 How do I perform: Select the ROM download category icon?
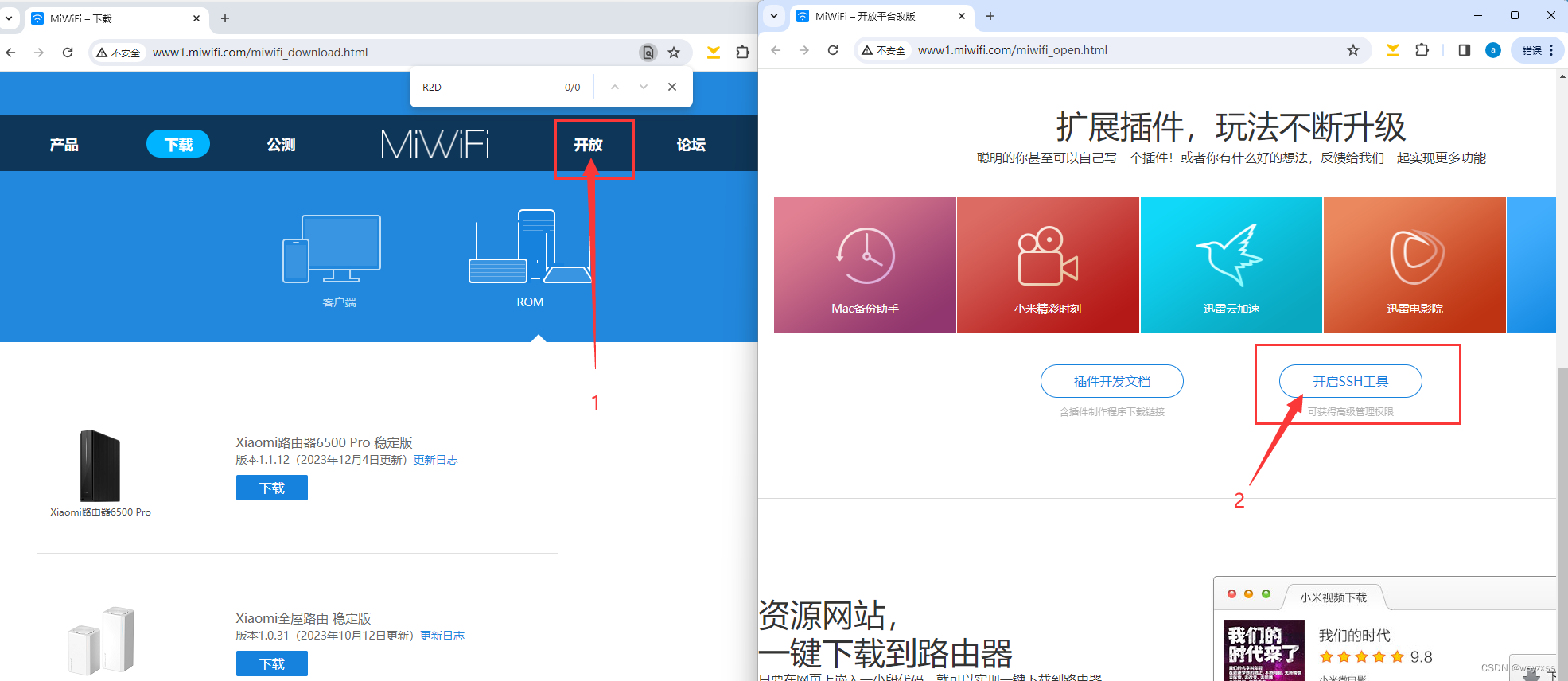click(x=530, y=247)
